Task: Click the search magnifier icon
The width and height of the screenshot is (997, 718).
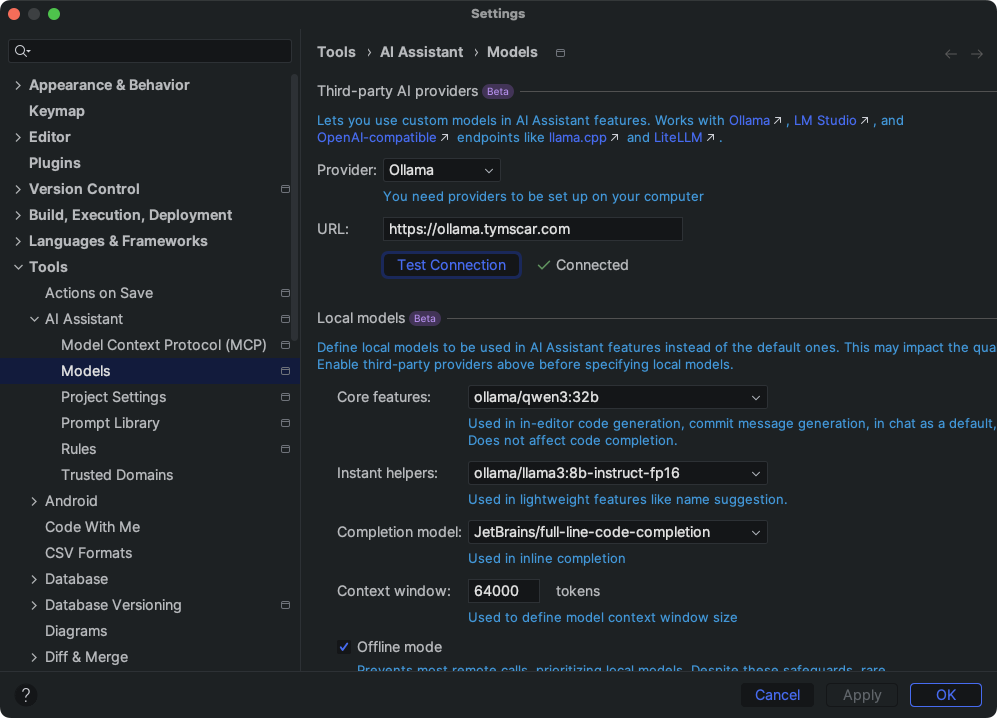Action: tap(22, 51)
